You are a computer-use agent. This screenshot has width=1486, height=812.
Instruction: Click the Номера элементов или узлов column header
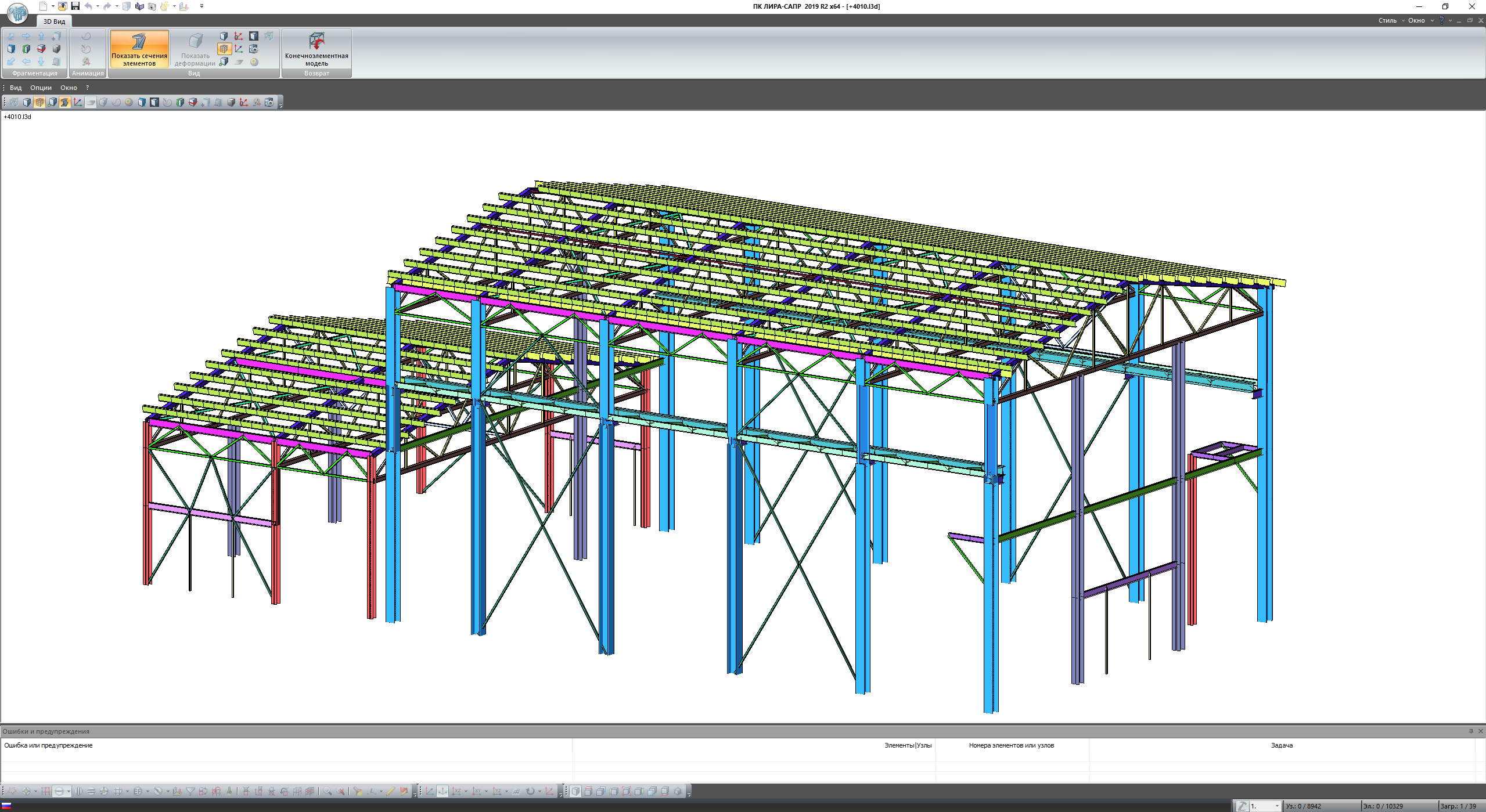[1011, 745]
